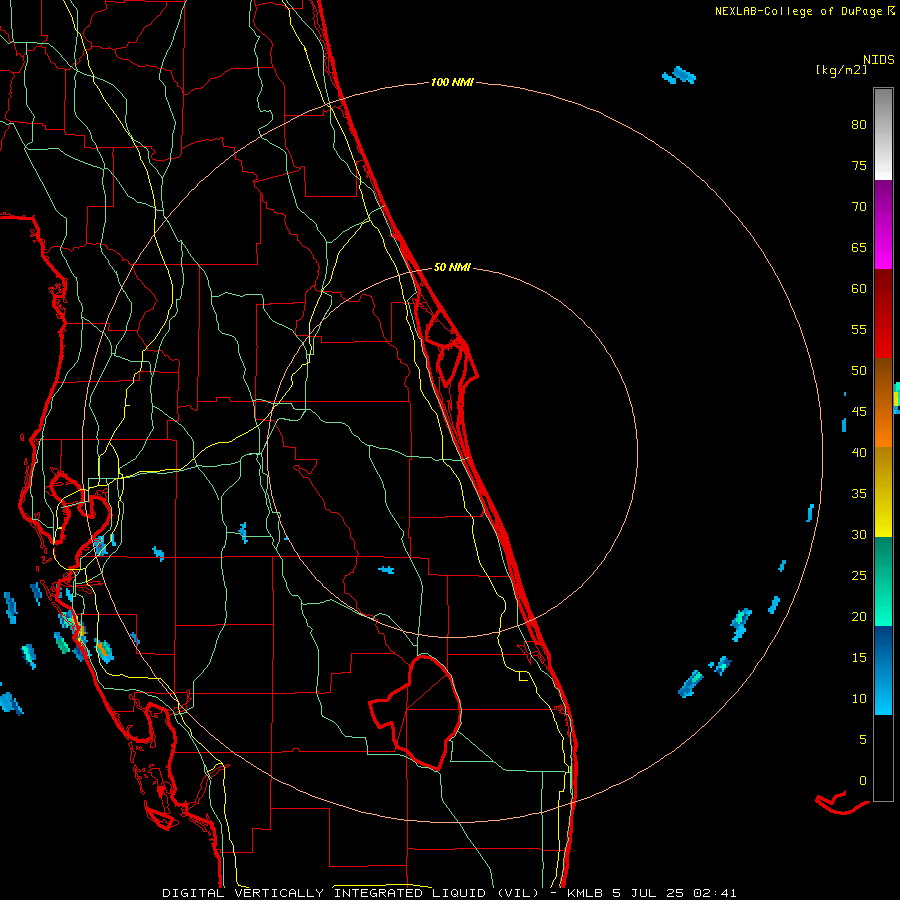Click the 50 value on the VIL scale
Viewport: 900px width, 900px height.
click(x=859, y=371)
